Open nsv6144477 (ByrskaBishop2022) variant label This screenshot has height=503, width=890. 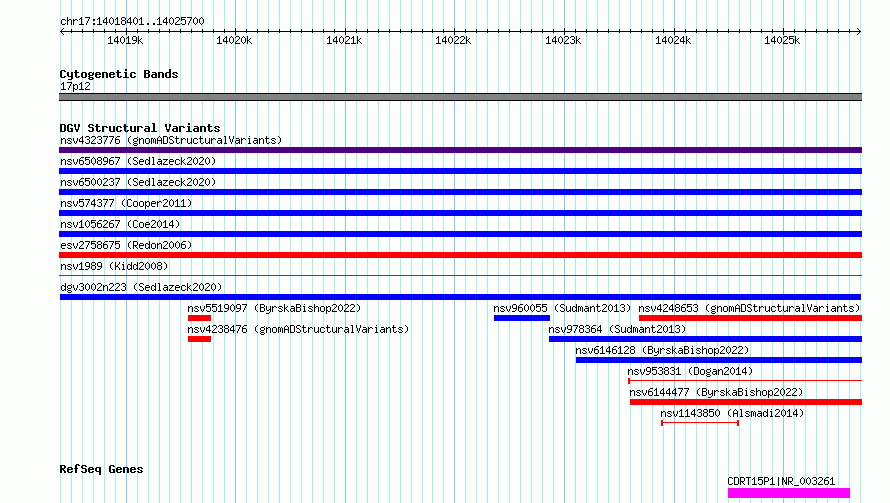click(716, 392)
